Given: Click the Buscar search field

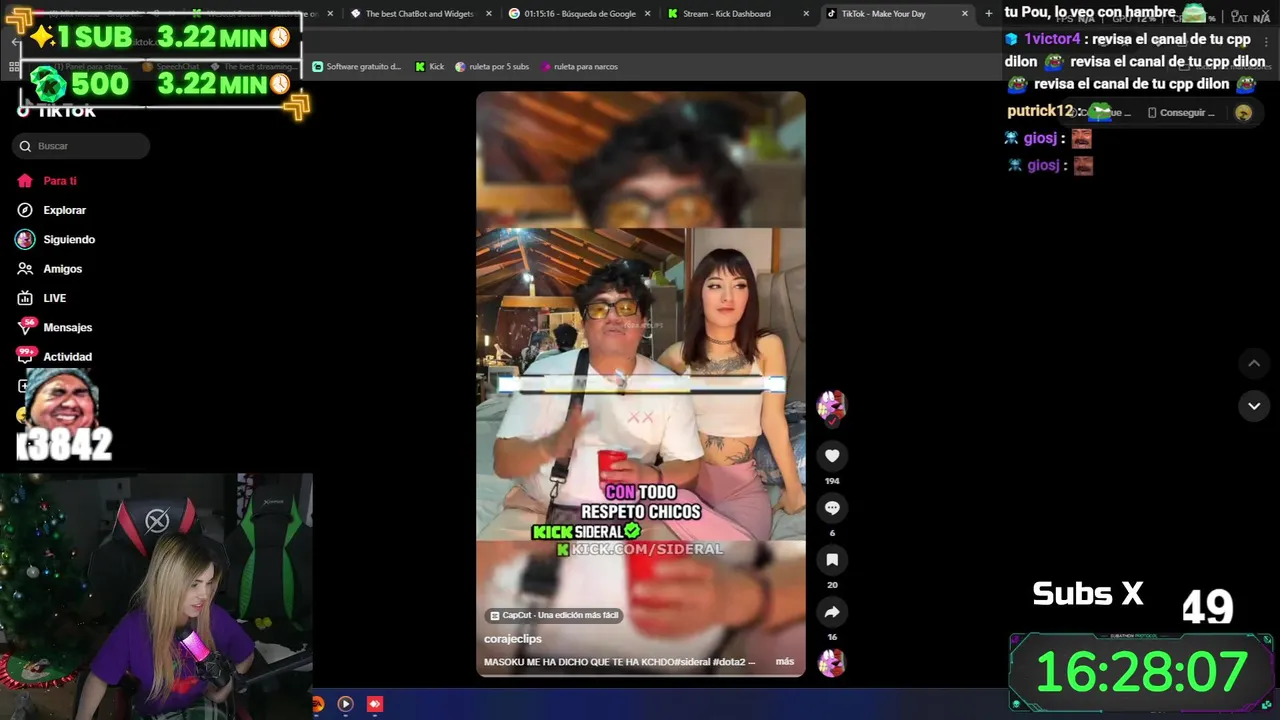Looking at the screenshot, I should click(x=81, y=146).
